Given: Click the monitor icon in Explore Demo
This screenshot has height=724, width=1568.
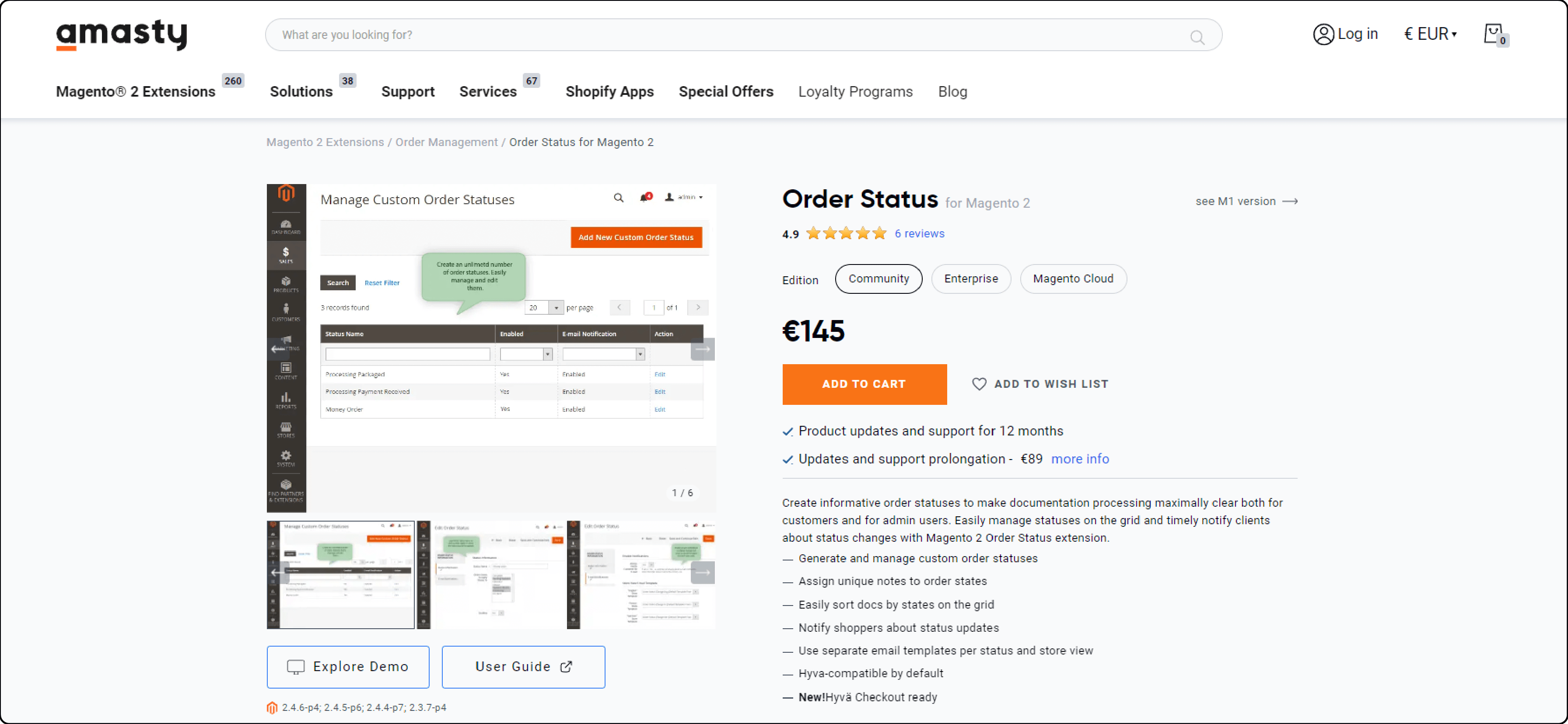Looking at the screenshot, I should point(296,667).
